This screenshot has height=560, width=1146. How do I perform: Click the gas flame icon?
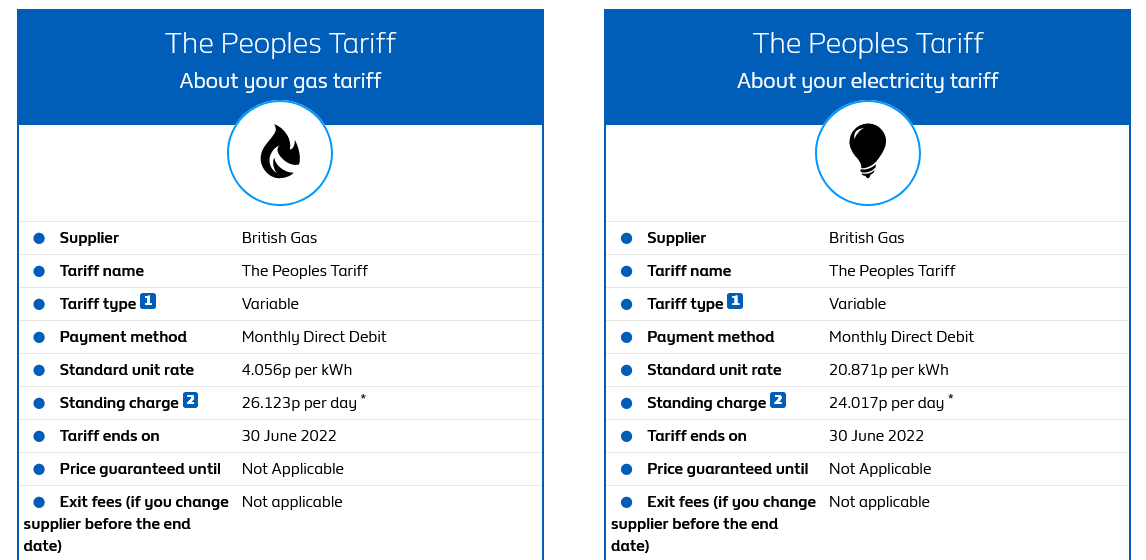pyautogui.click(x=280, y=154)
